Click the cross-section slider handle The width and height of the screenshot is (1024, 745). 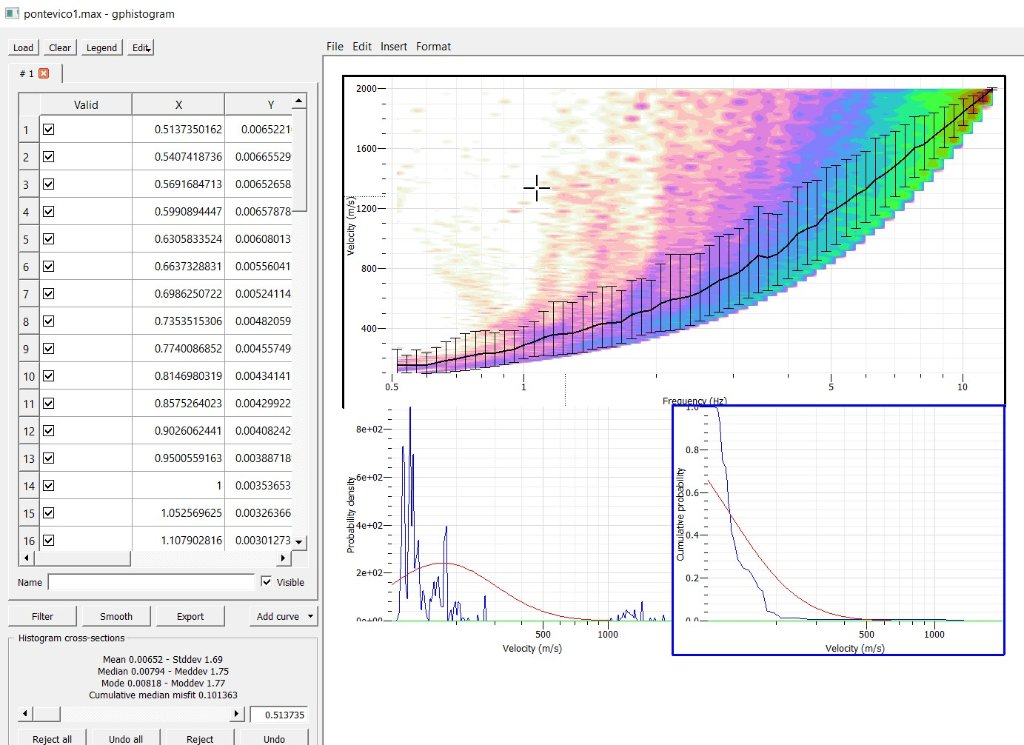48,714
